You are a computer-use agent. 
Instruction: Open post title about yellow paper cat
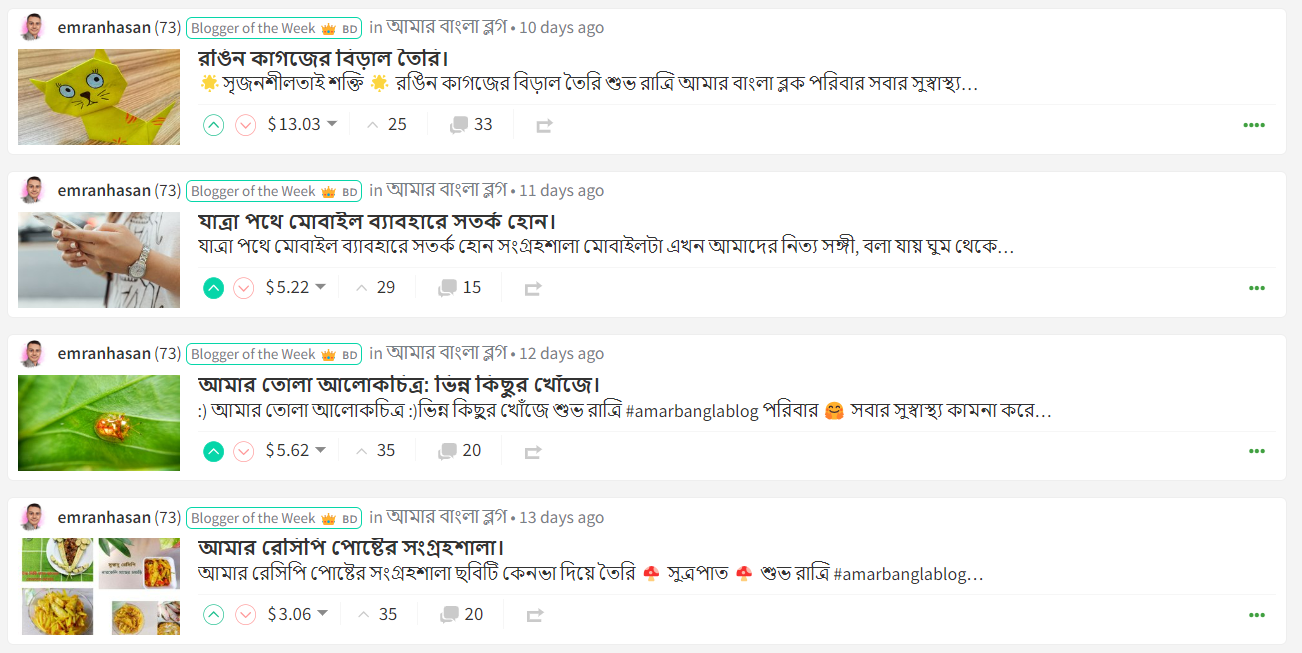(309, 57)
